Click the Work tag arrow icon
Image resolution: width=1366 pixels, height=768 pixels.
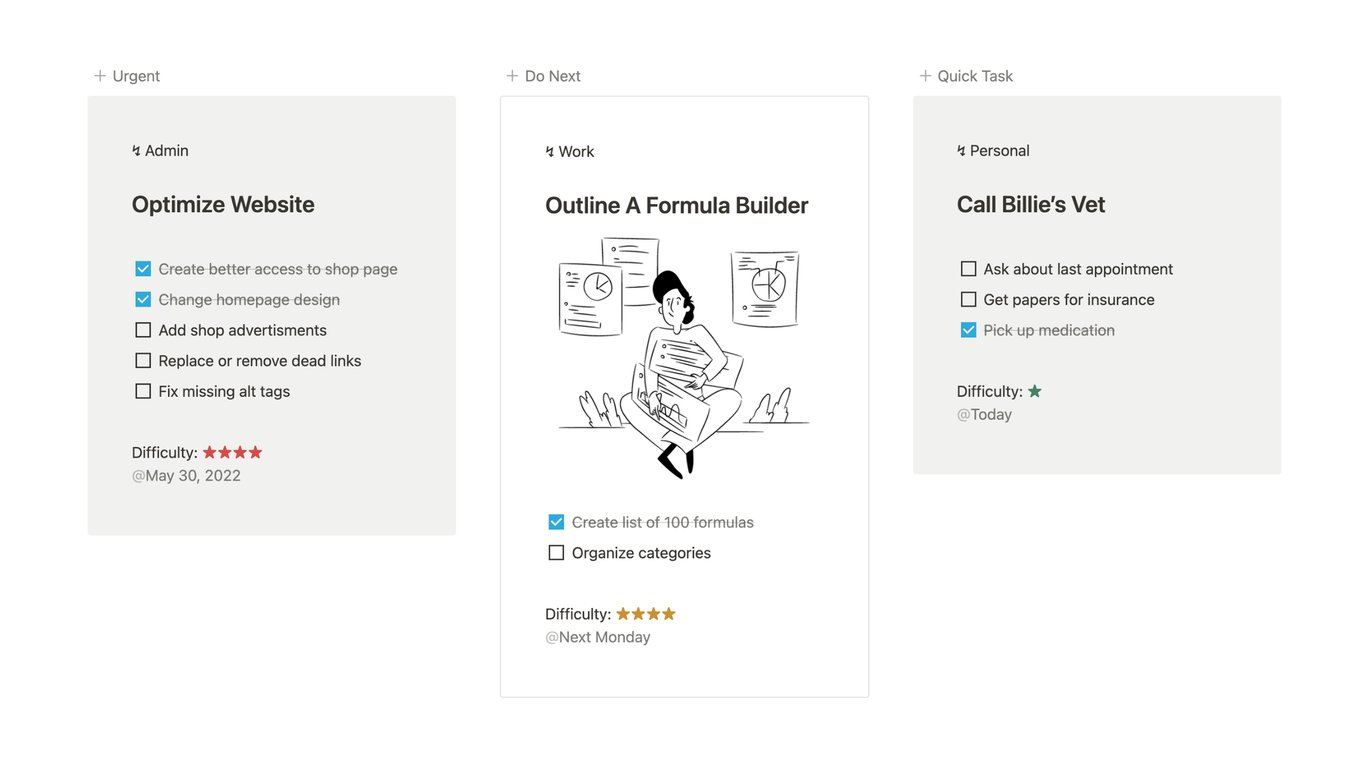(549, 152)
